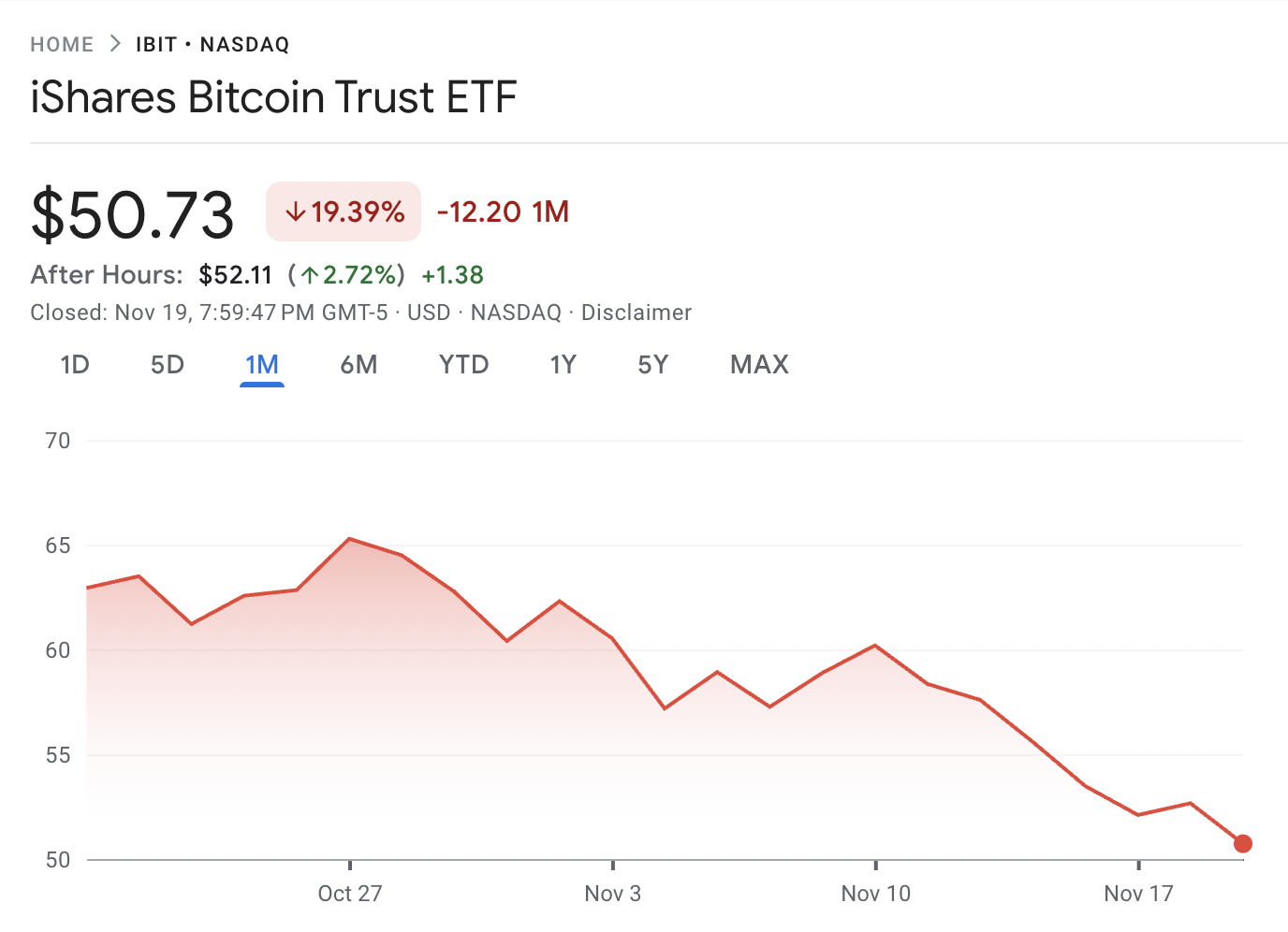The width and height of the screenshot is (1288, 932).
Task: Click the 19.39% decline badge
Action: [343, 211]
